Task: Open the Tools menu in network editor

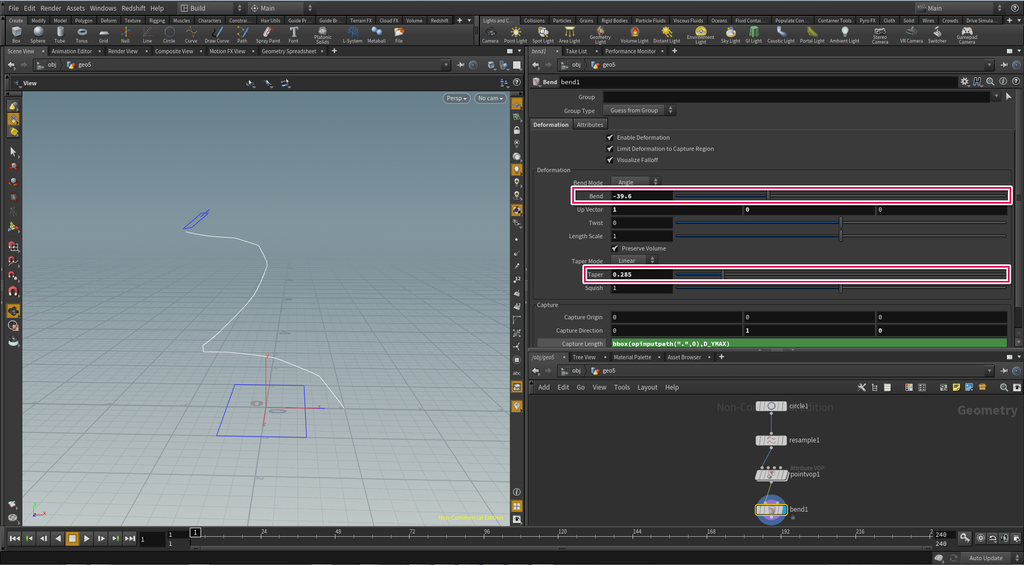Action: point(622,387)
